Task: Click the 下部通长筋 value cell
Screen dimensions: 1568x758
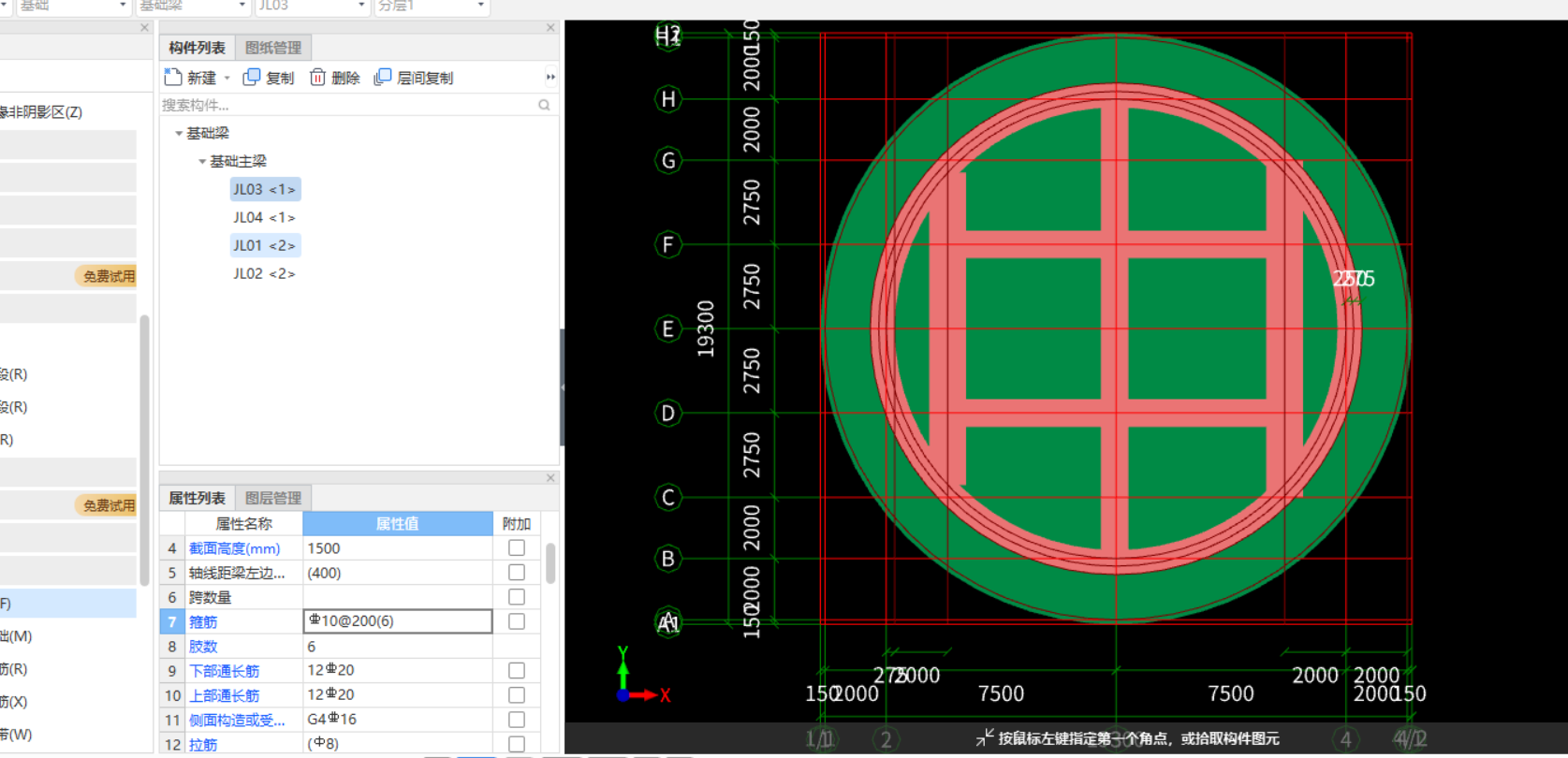Action: coord(398,670)
